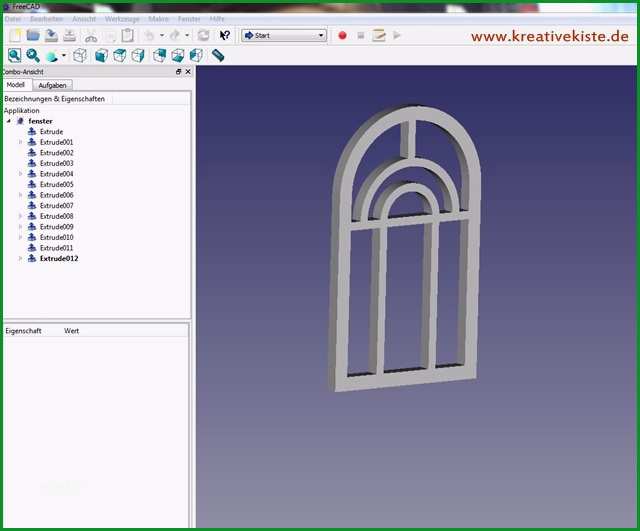Select Extrude007 in the tree
This screenshot has height=531, width=640.
click(57, 206)
